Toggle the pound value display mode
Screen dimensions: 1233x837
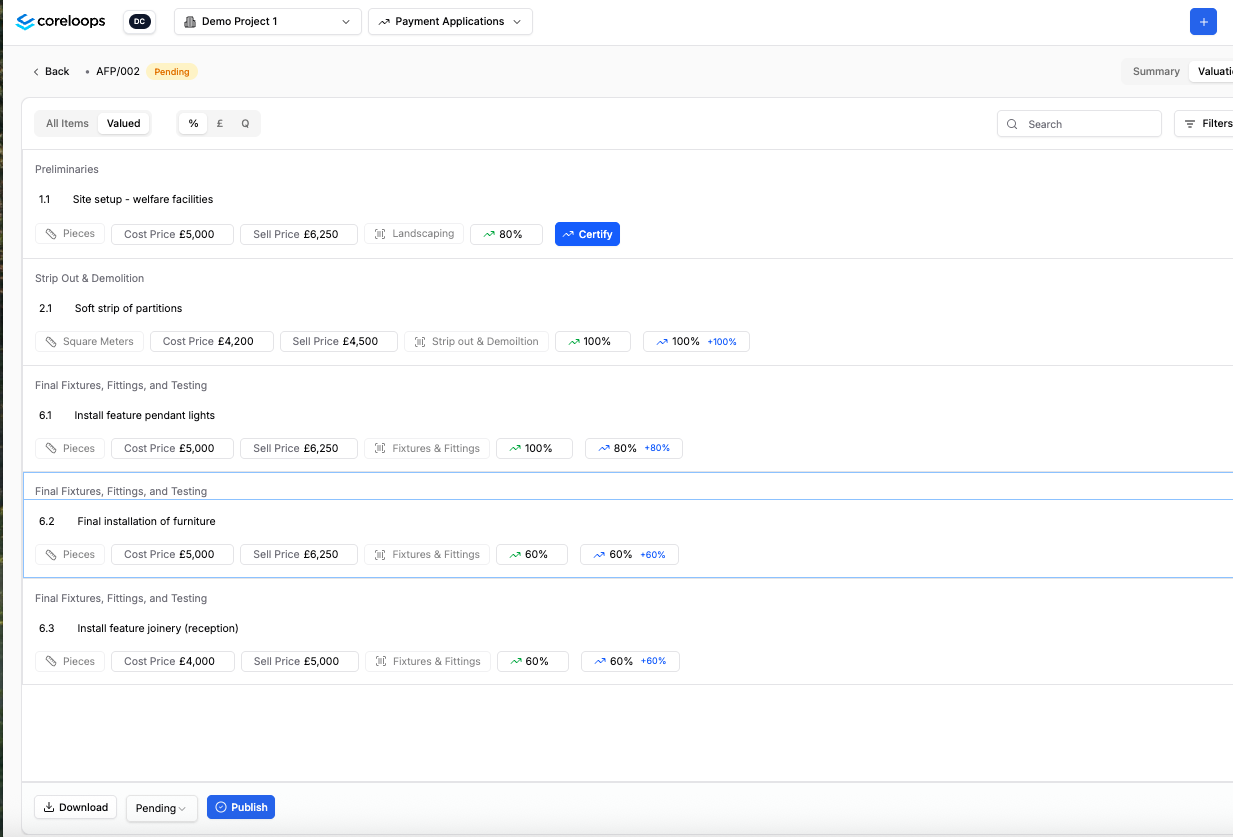point(219,124)
